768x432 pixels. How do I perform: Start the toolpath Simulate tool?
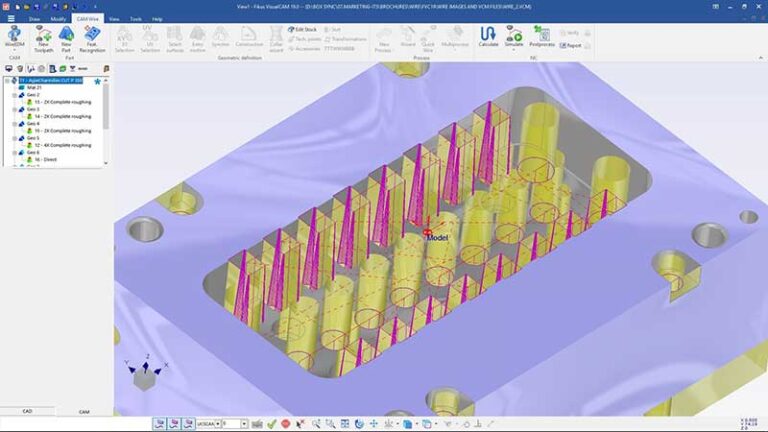[514, 35]
